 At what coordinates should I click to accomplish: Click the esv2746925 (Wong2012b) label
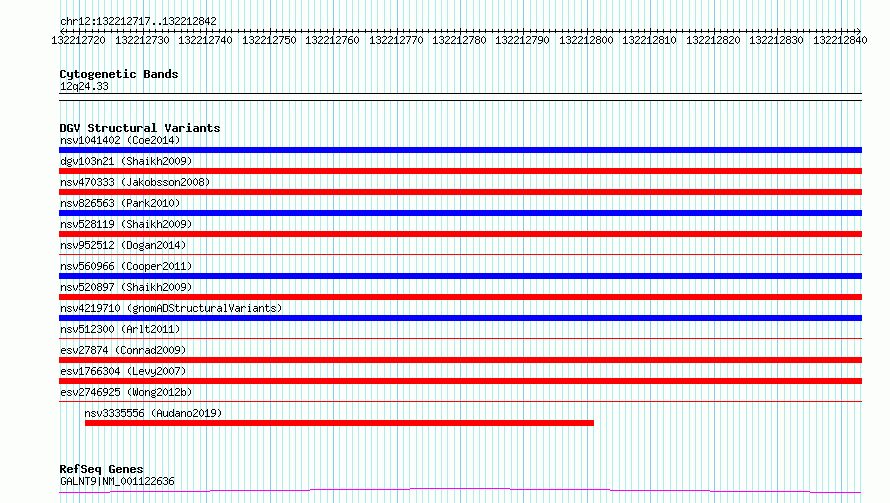pos(126,392)
